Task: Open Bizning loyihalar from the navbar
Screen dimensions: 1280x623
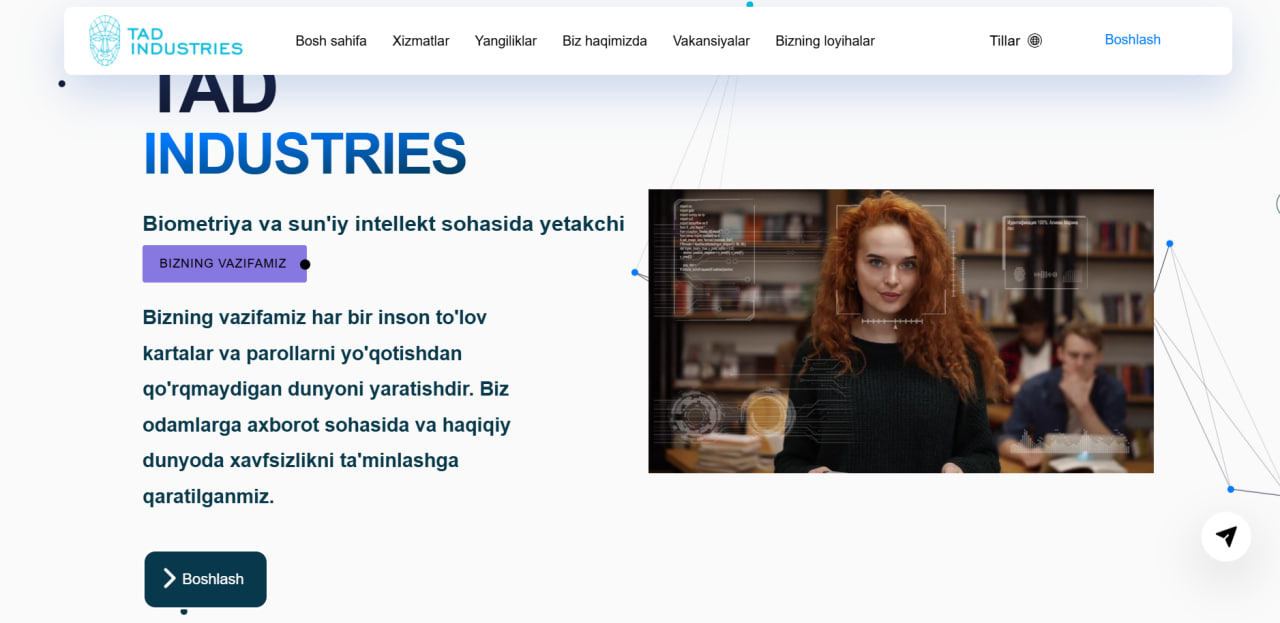Action: 824,41
